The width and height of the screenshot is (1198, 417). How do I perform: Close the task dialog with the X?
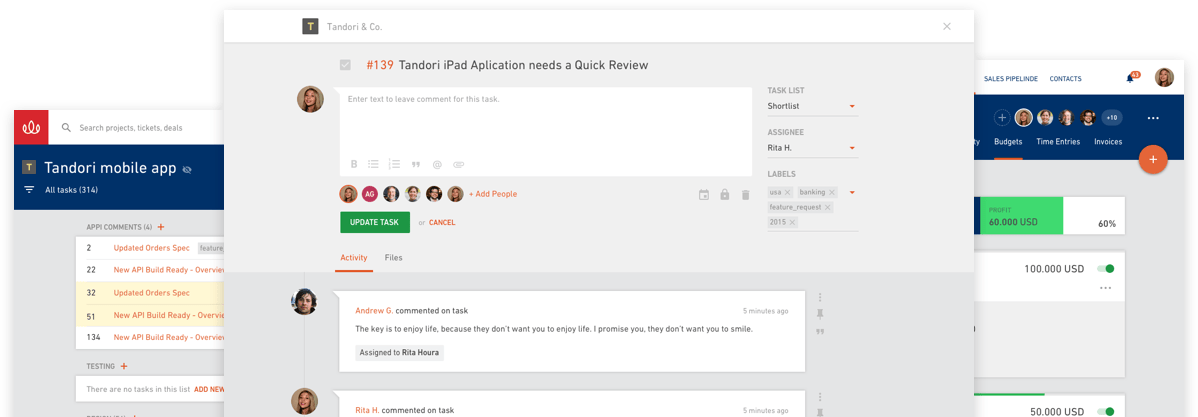click(947, 26)
